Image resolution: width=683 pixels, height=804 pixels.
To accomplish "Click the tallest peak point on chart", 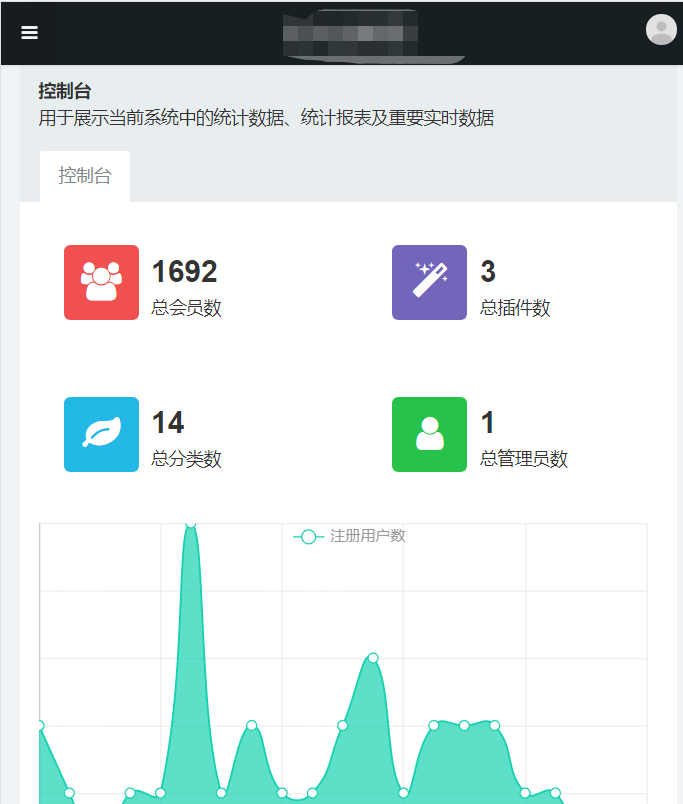I will point(190,523).
